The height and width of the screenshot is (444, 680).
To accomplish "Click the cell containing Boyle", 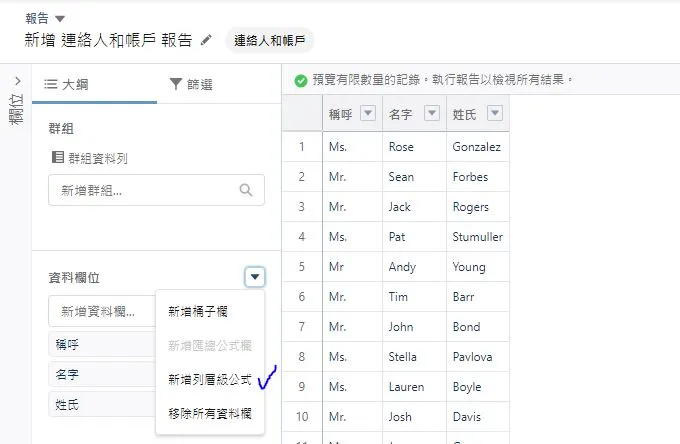I will click(x=477, y=386).
